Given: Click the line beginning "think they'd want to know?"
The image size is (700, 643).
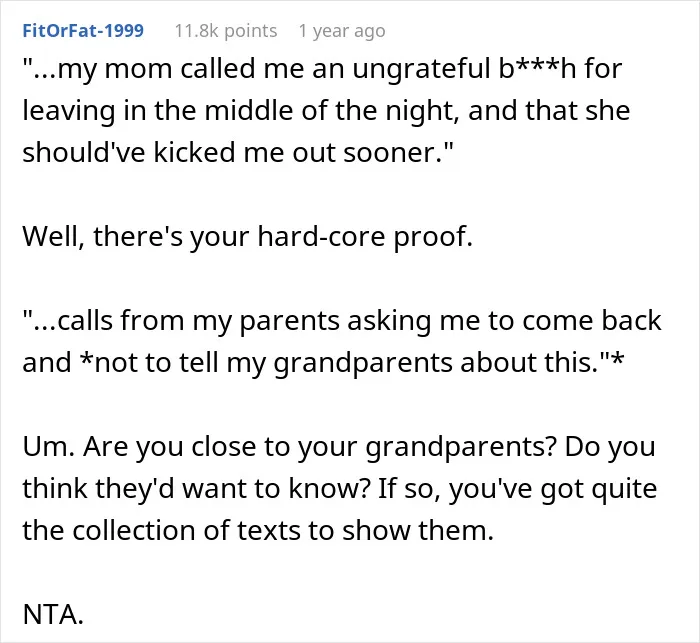Looking at the screenshot, I should click(x=340, y=489).
